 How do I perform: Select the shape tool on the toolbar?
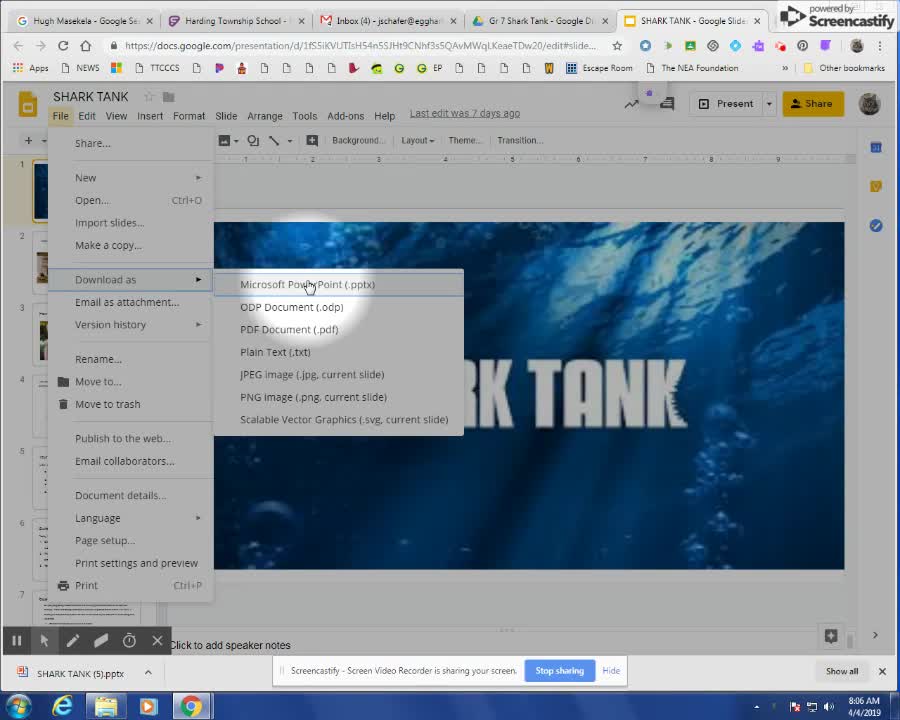[x=253, y=140]
